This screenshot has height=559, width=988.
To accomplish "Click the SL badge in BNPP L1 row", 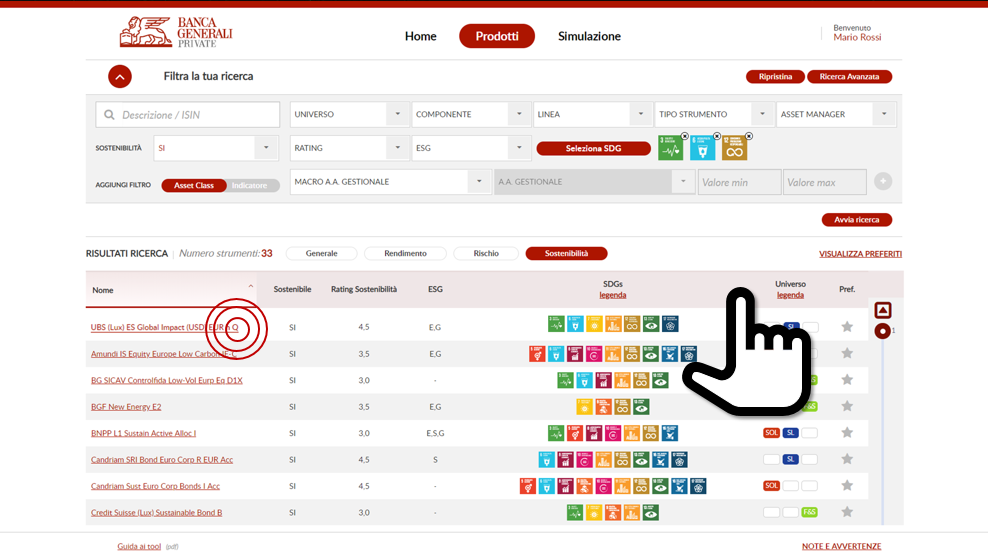I will tap(790, 433).
